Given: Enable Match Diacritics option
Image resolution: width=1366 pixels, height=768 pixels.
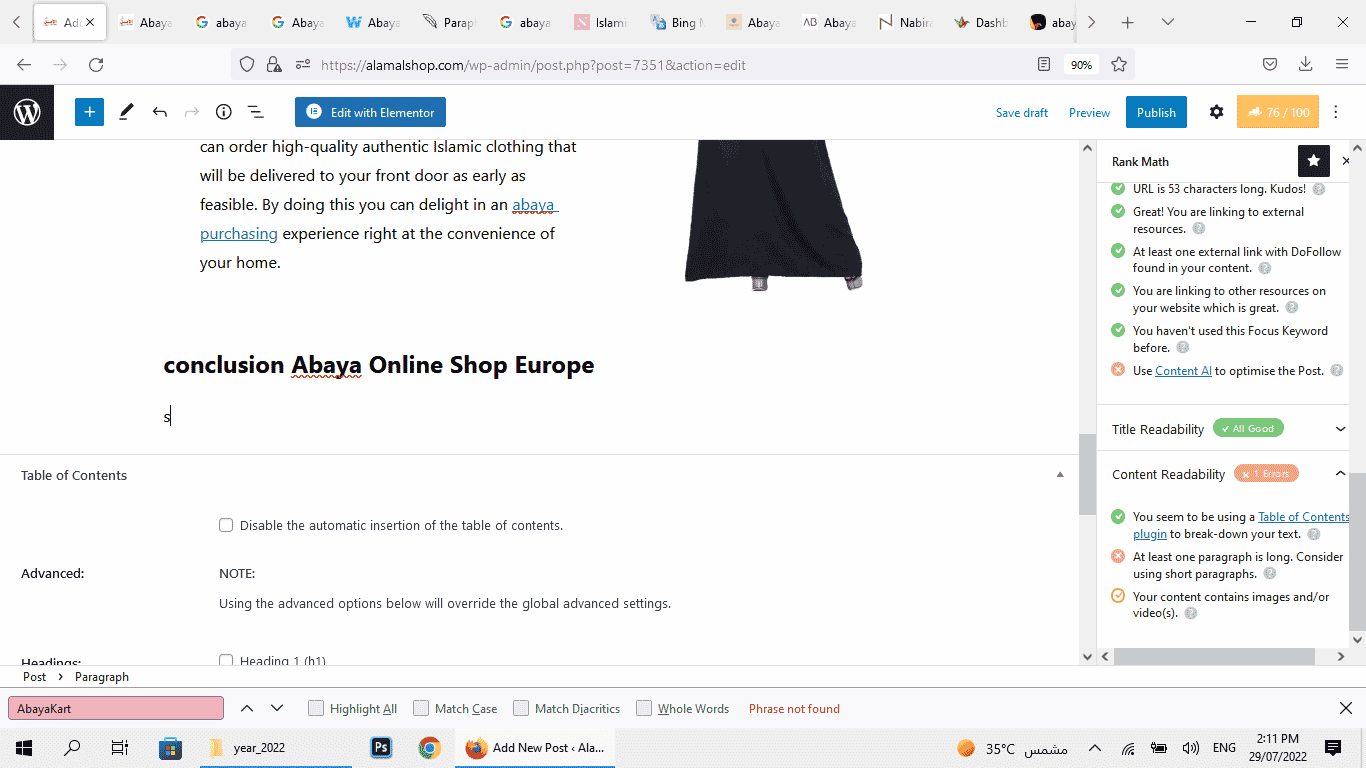Looking at the screenshot, I should (521, 708).
